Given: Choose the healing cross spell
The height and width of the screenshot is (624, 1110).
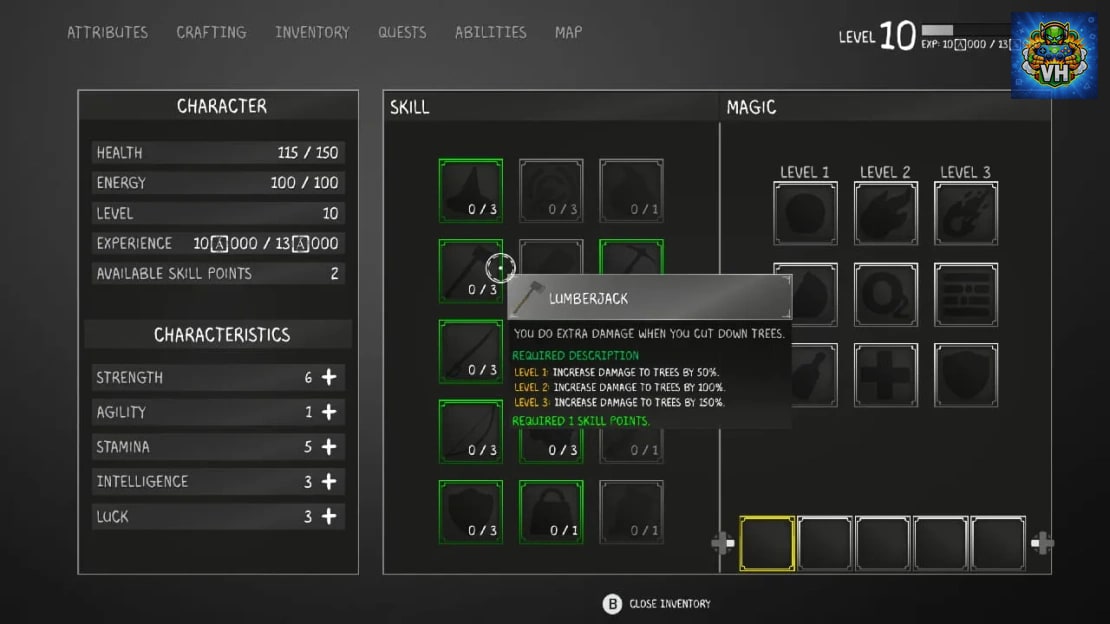Looking at the screenshot, I should pyautogui.click(x=886, y=375).
